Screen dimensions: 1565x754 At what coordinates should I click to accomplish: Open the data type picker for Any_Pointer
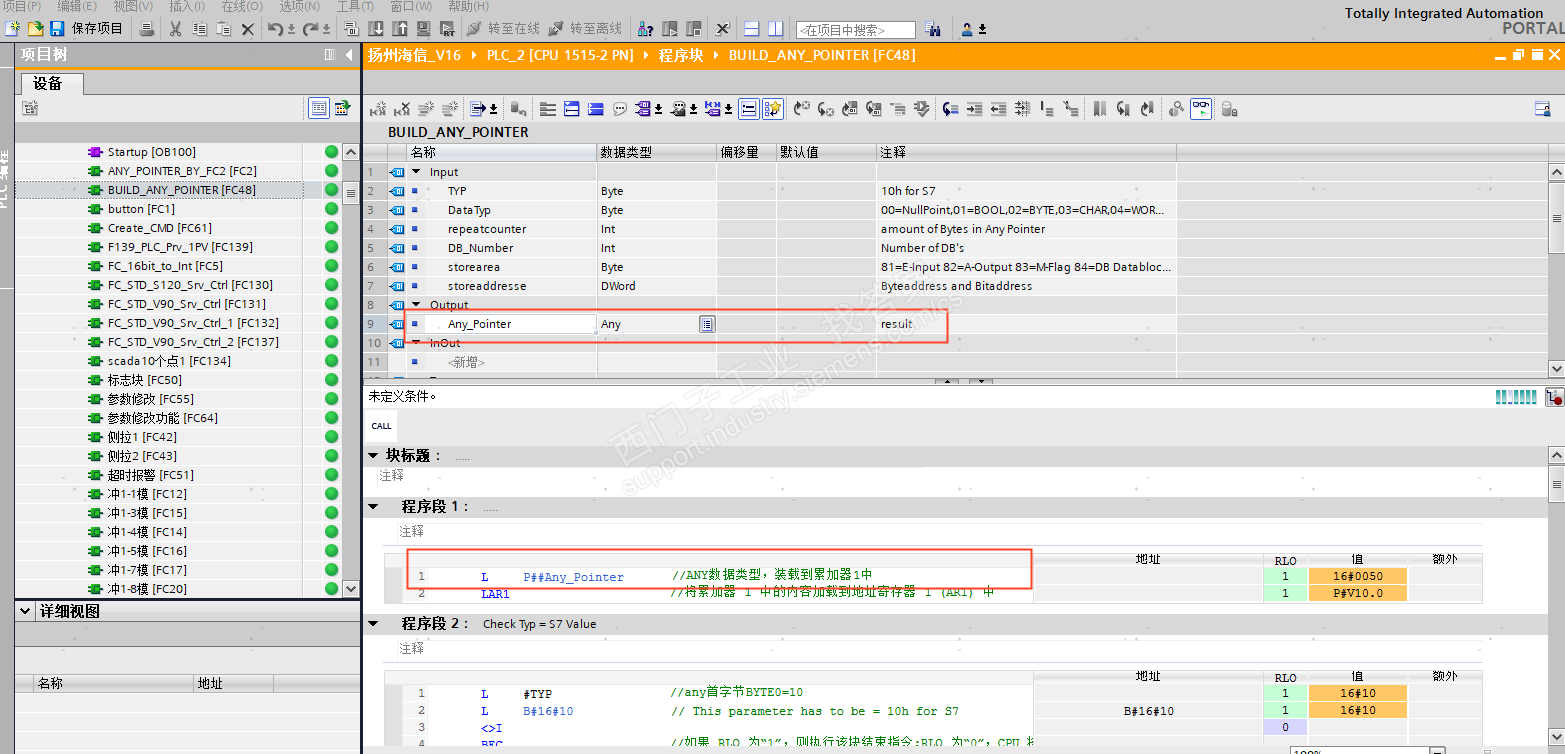tap(707, 324)
